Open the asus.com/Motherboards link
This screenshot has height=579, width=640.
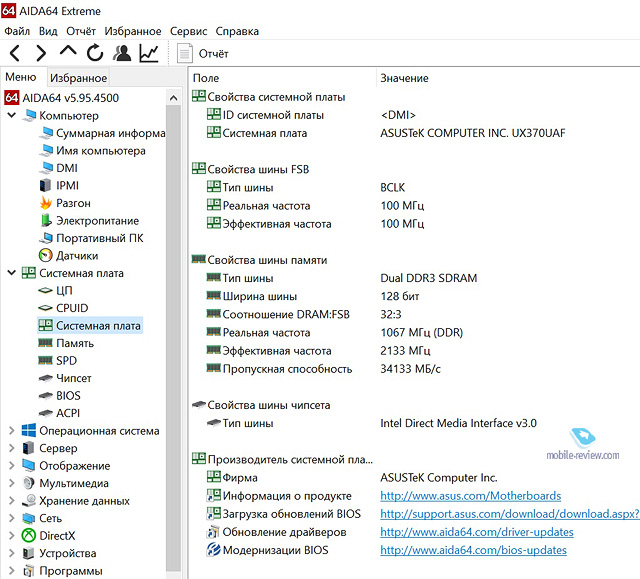[x=471, y=496]
